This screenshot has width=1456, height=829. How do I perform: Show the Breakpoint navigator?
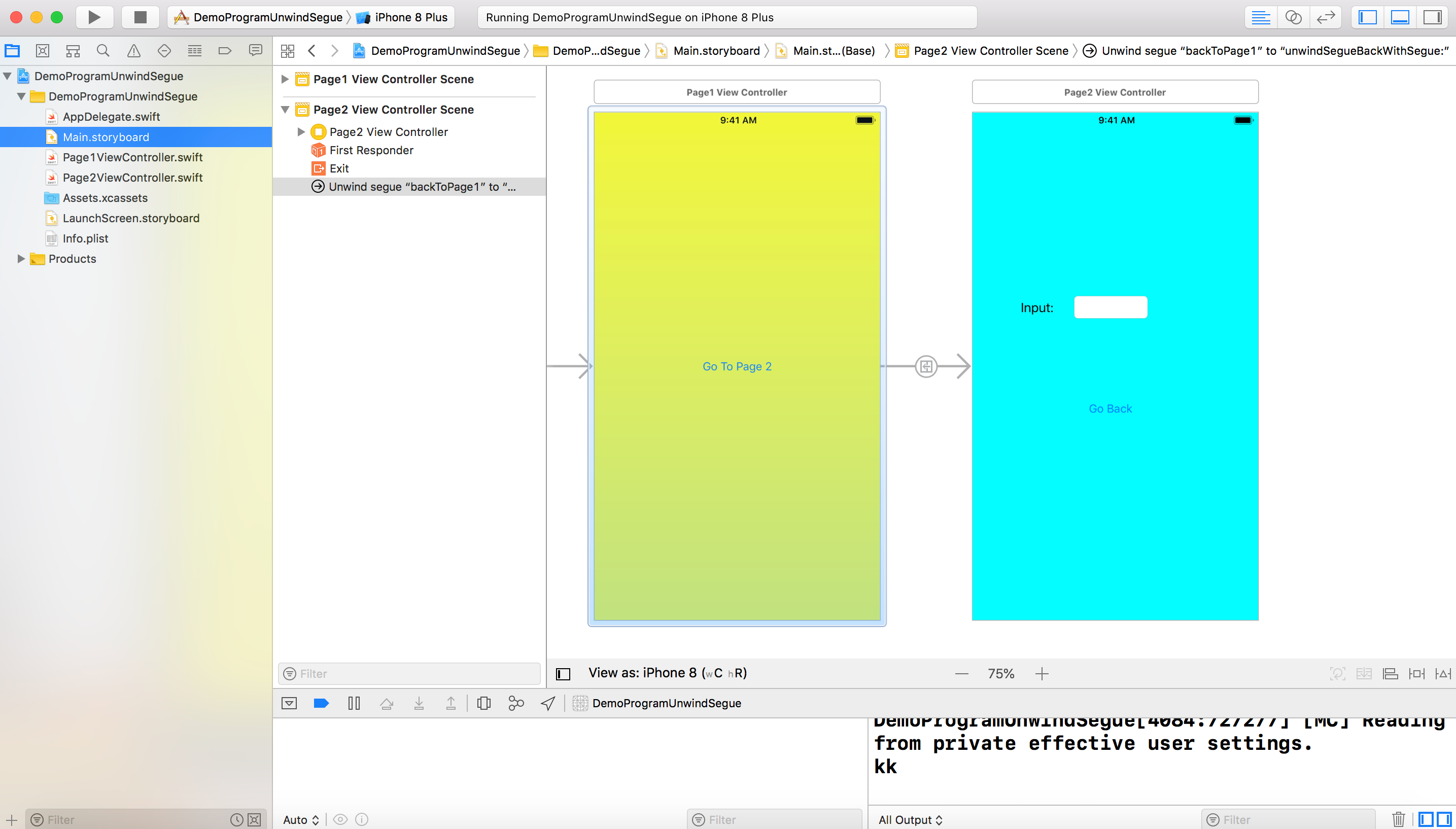[x=225, y=51]
